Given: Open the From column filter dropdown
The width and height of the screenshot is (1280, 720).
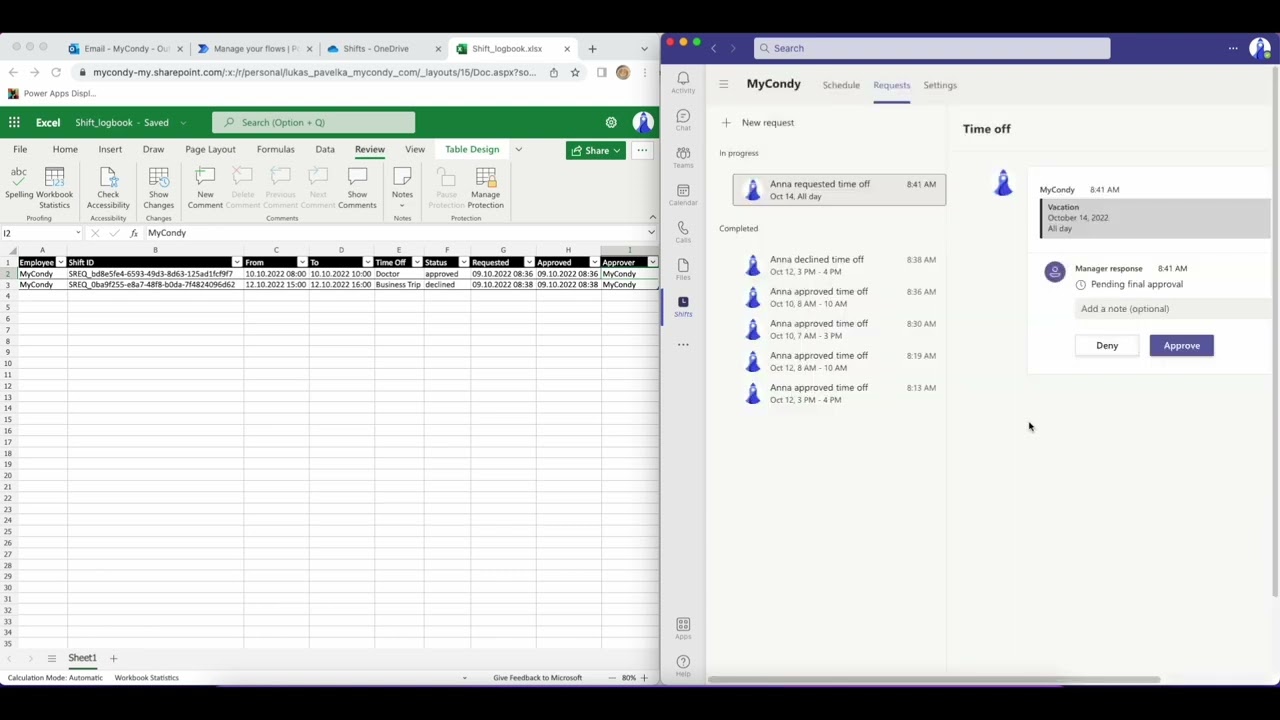Looking at the screenshot, I should tap(301, 262).
